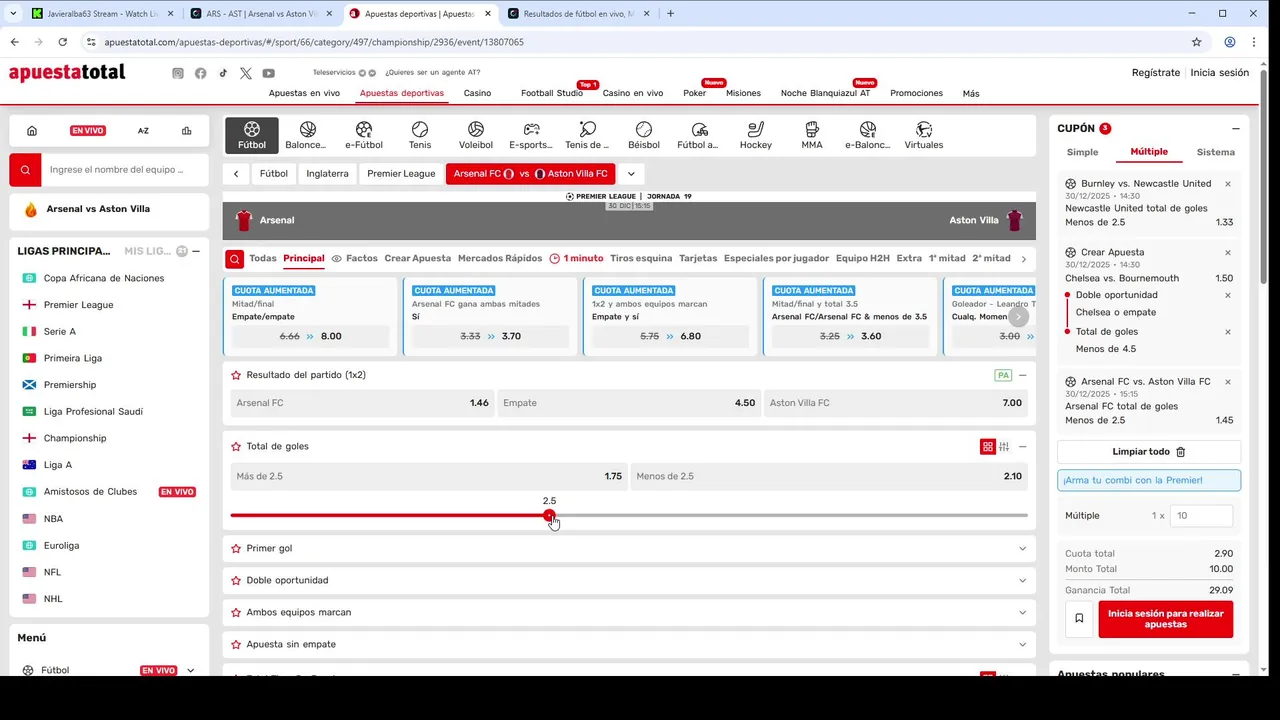Viewport: 1280px width, 720px height.
Task: Open the Instagram social icon
Action: coord(178,73)
